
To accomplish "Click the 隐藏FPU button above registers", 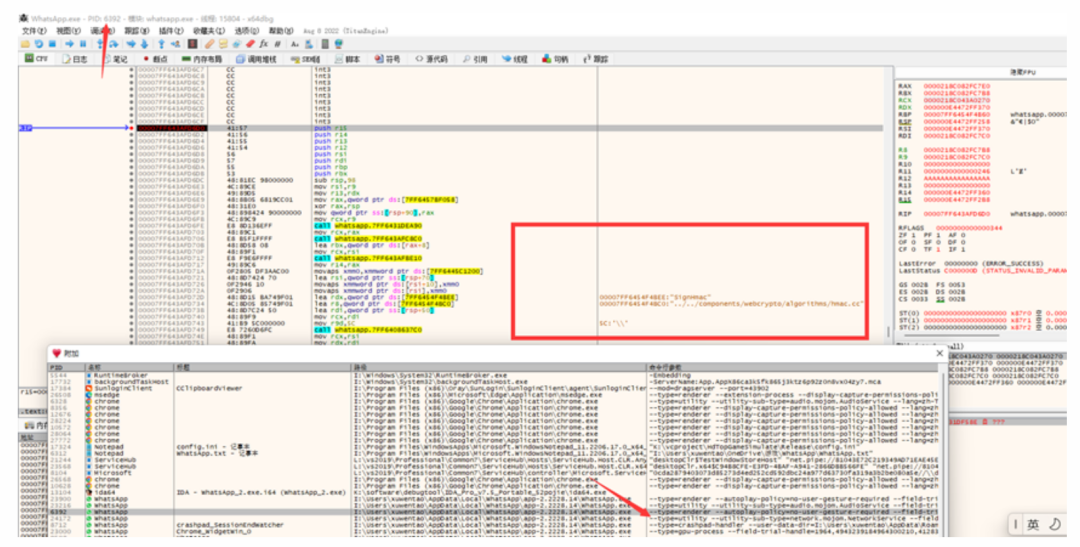I will click(1023, 72).
